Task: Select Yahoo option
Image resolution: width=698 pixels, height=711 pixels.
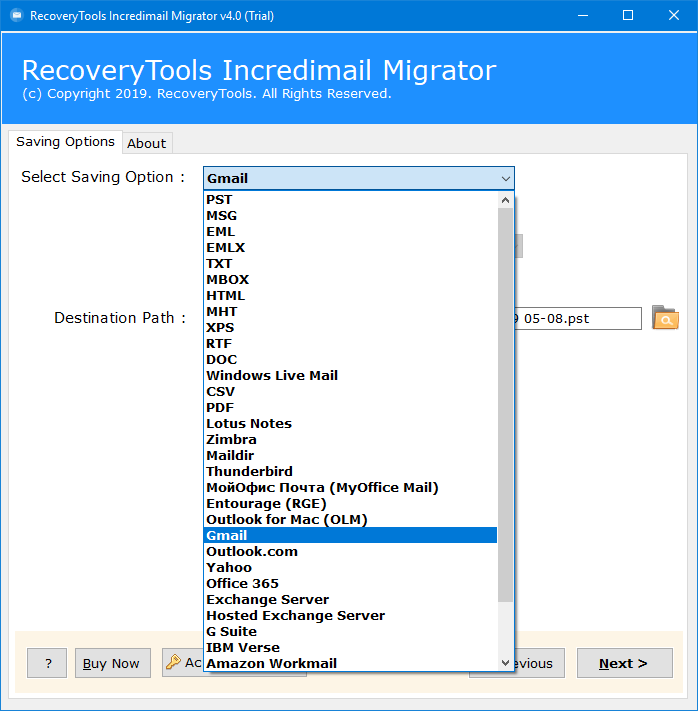Action: tap(351, 567)
